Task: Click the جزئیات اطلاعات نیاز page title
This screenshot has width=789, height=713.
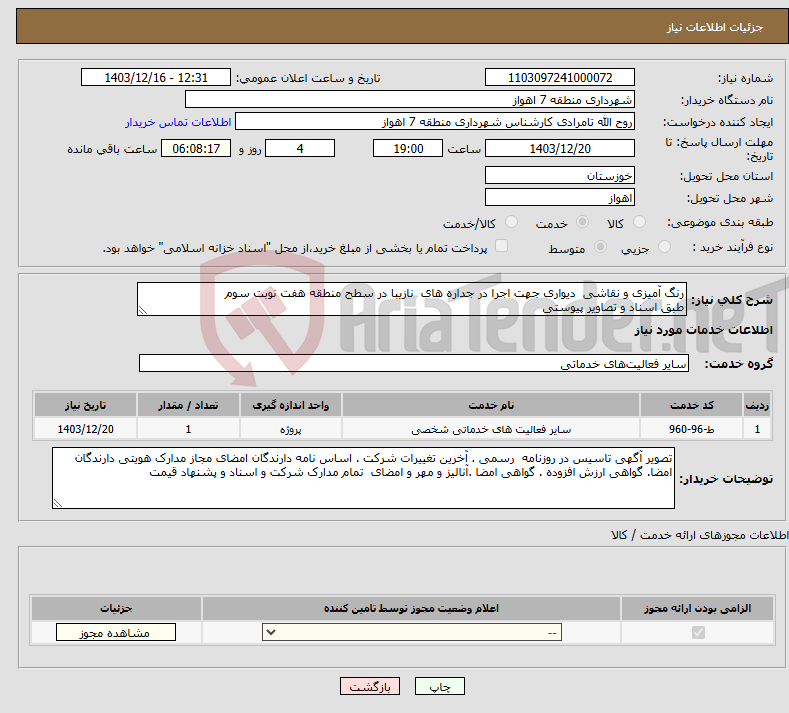Action: tap(715, 27)
